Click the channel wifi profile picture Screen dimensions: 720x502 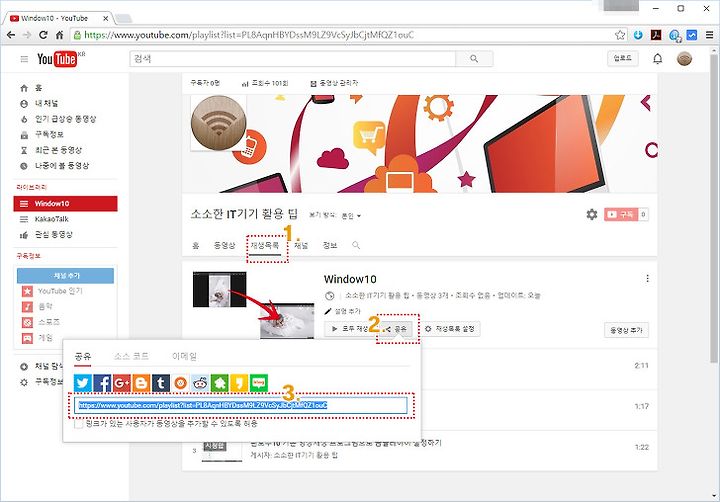219,123
